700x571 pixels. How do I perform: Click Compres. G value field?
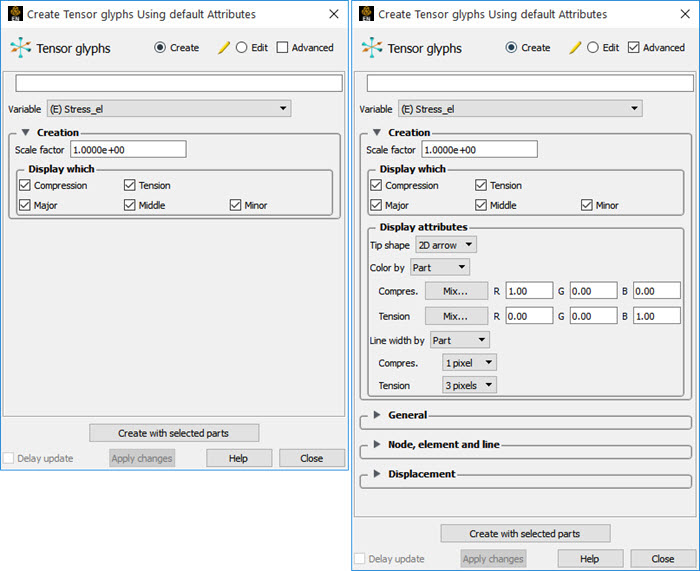click(x=593, y=291)
